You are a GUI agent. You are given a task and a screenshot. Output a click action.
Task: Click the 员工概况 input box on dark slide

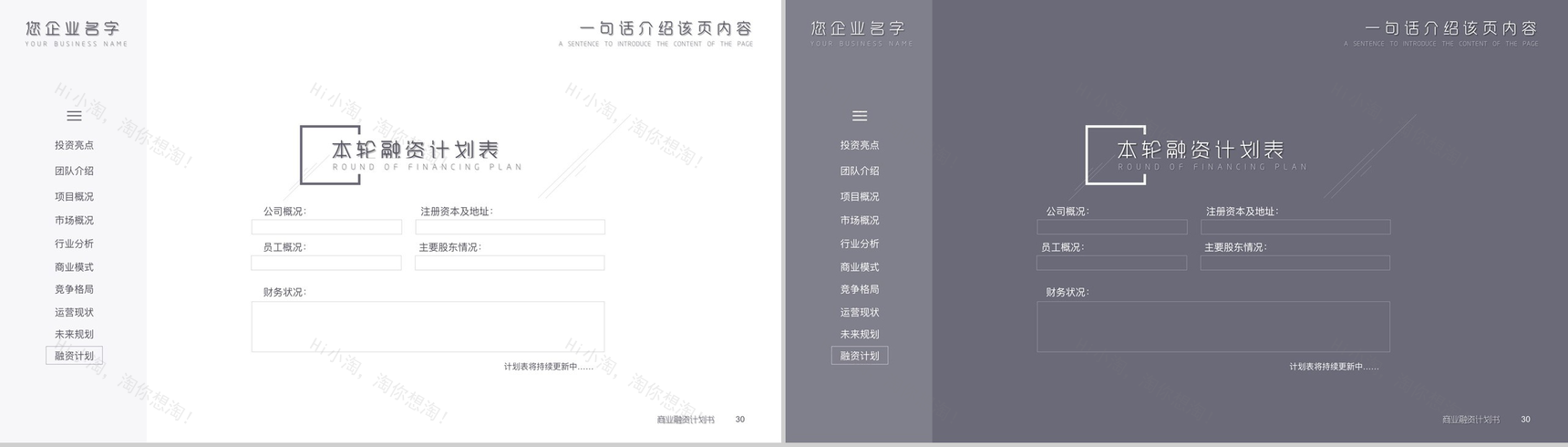[x=1112, y=263]
